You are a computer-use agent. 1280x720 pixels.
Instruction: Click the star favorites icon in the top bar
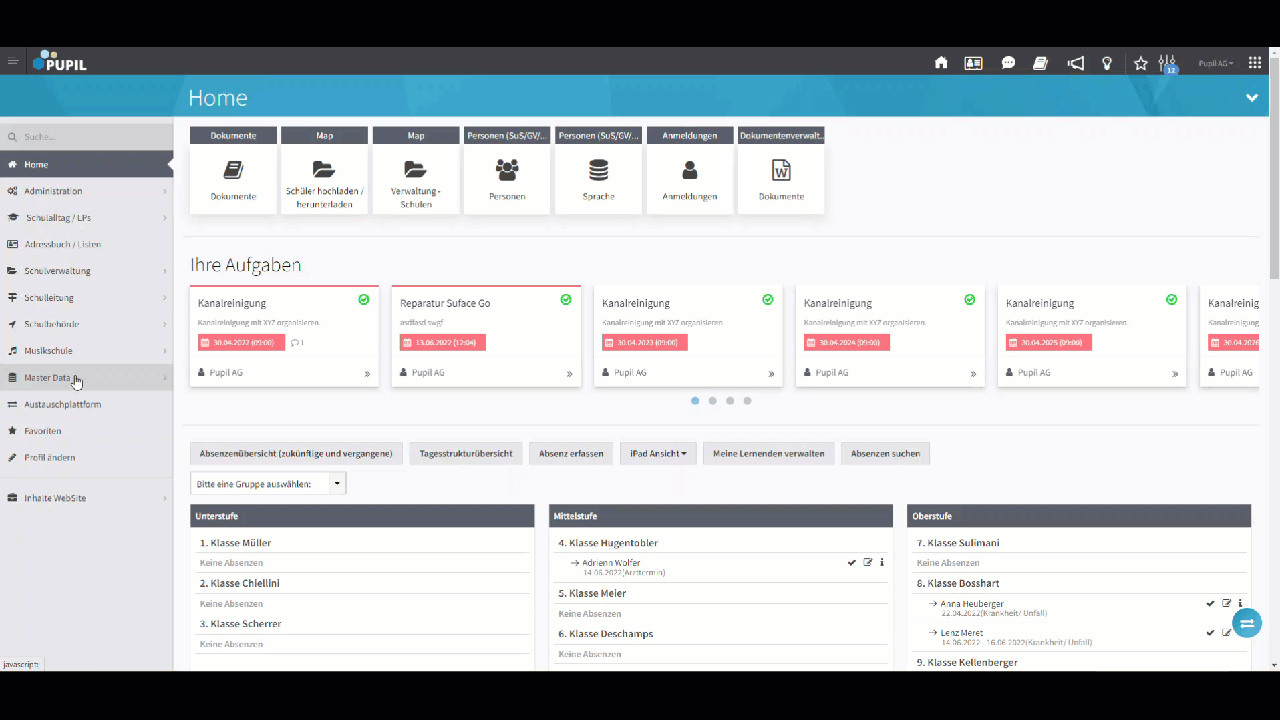1141,62
